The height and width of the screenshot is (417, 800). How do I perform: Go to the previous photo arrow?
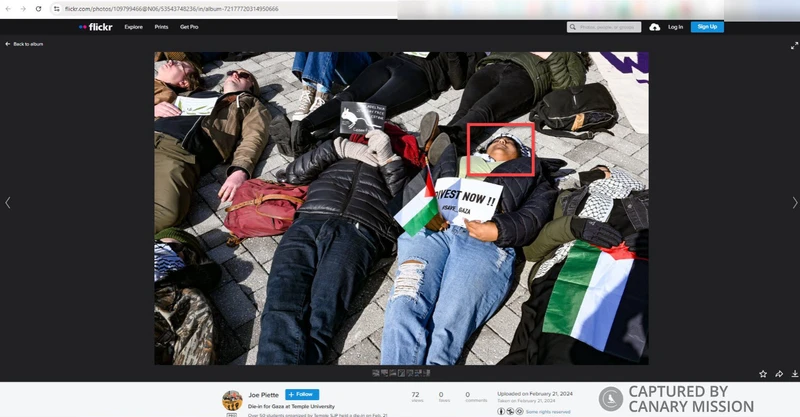[x=8, y=203]
